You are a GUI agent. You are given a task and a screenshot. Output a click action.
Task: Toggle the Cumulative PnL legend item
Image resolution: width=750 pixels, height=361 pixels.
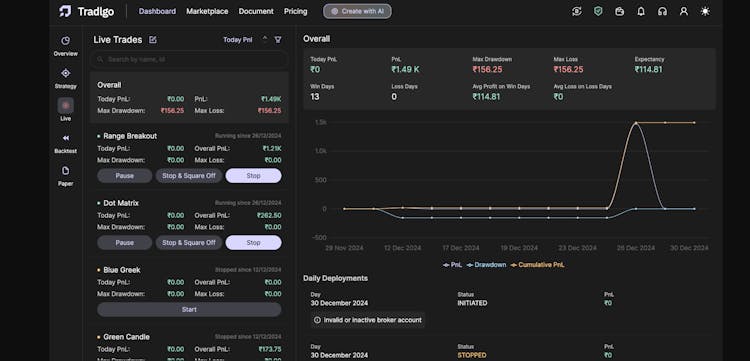537,264
